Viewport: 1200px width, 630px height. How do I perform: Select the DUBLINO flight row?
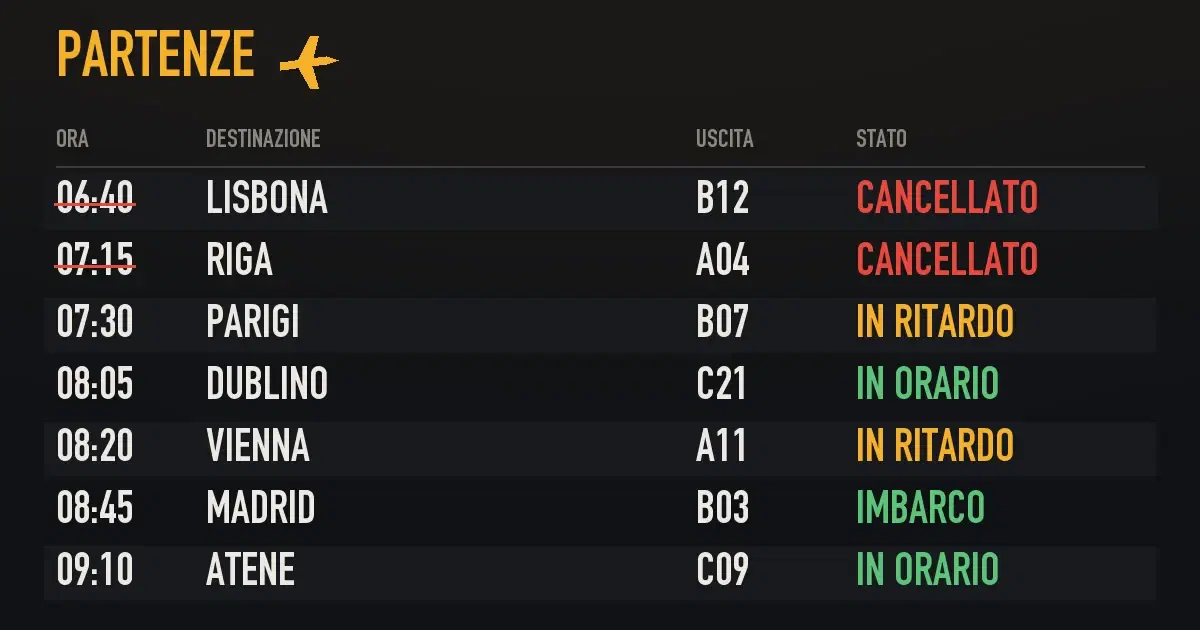click(x=600, y=384)
